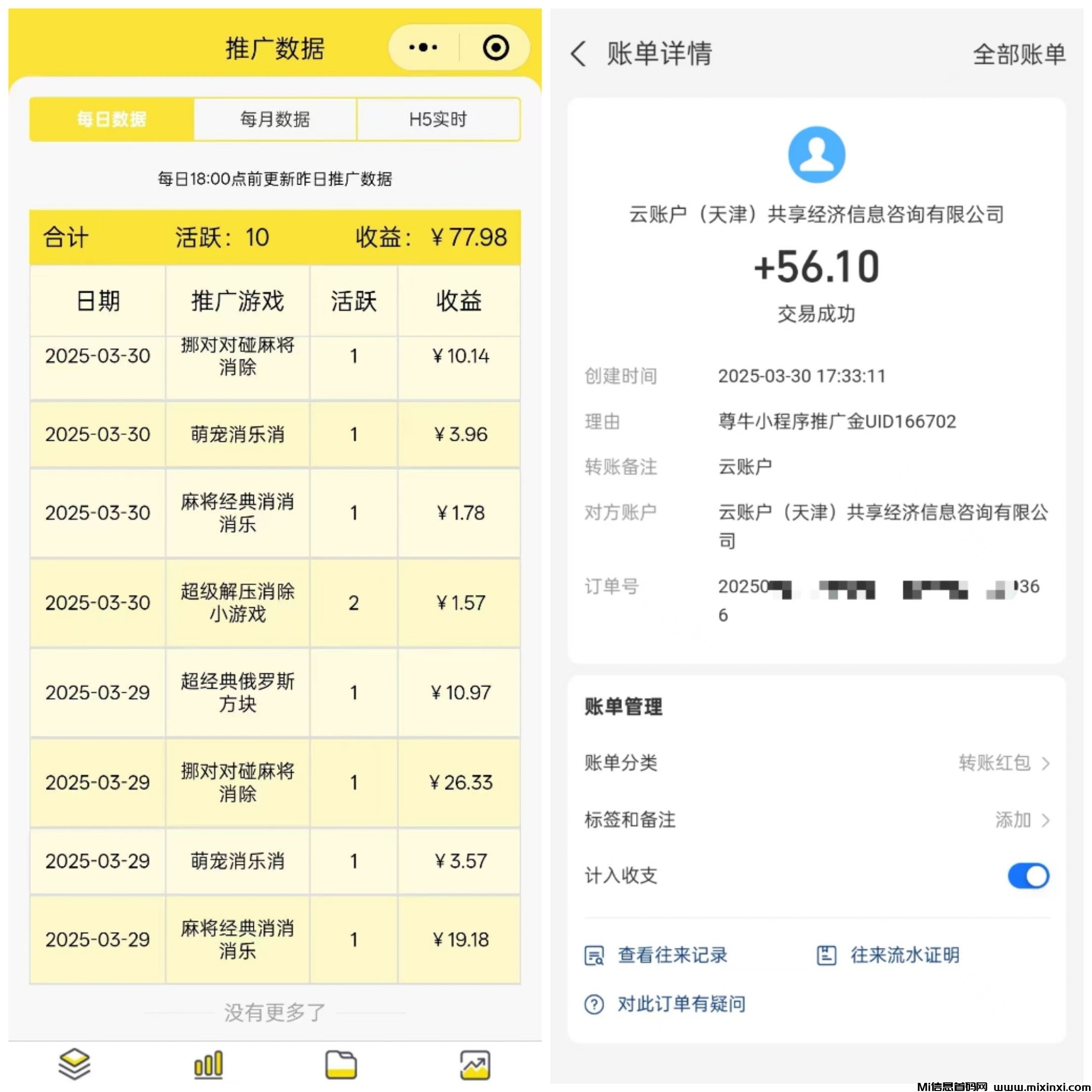Viewport: 1092px width, 1092px height.
Task: Toggle the 计入收支 switch off
Action: tap(1028, 876)
